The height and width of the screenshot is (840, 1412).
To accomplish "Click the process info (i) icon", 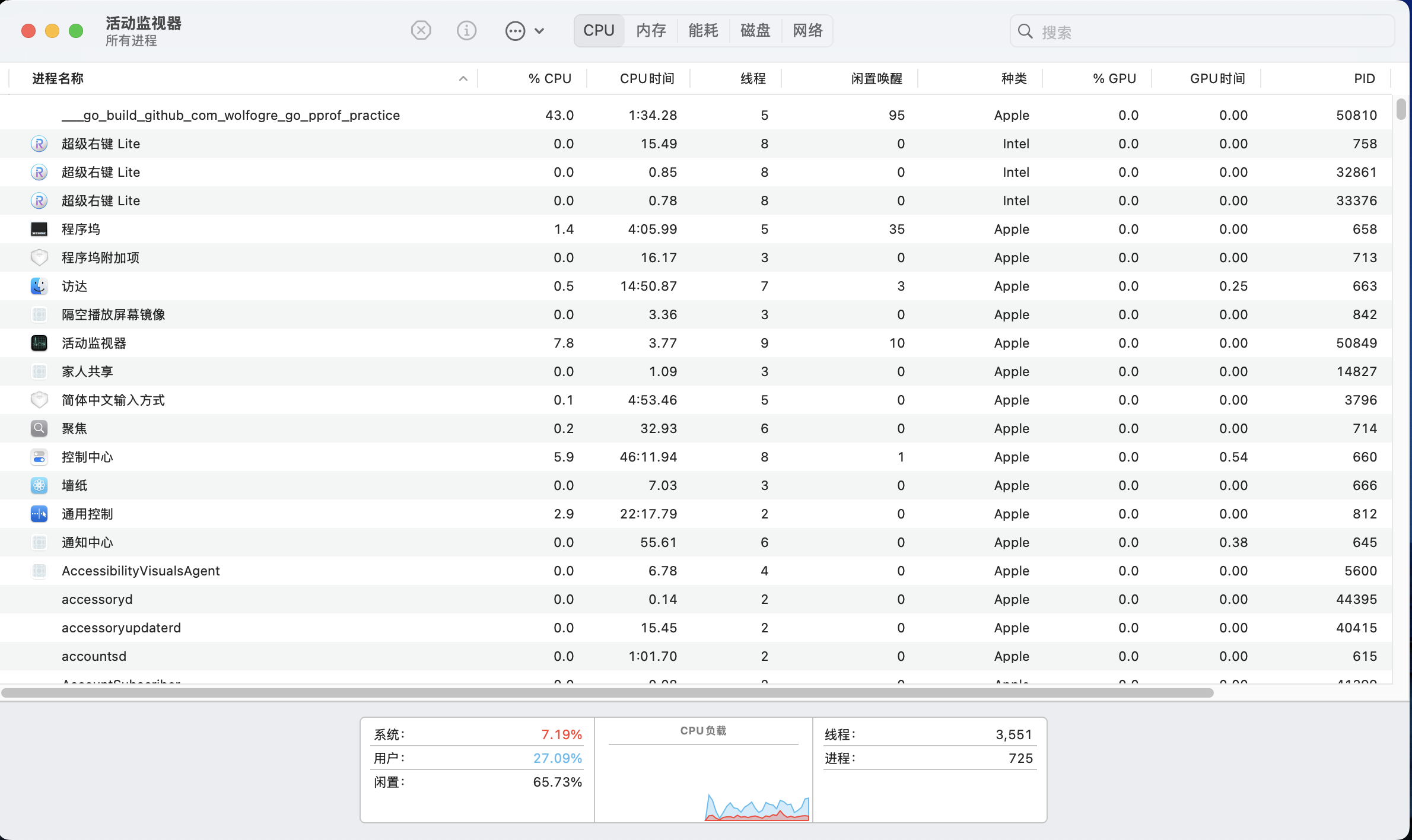I will pyautogui.click(x=466, y=30).
